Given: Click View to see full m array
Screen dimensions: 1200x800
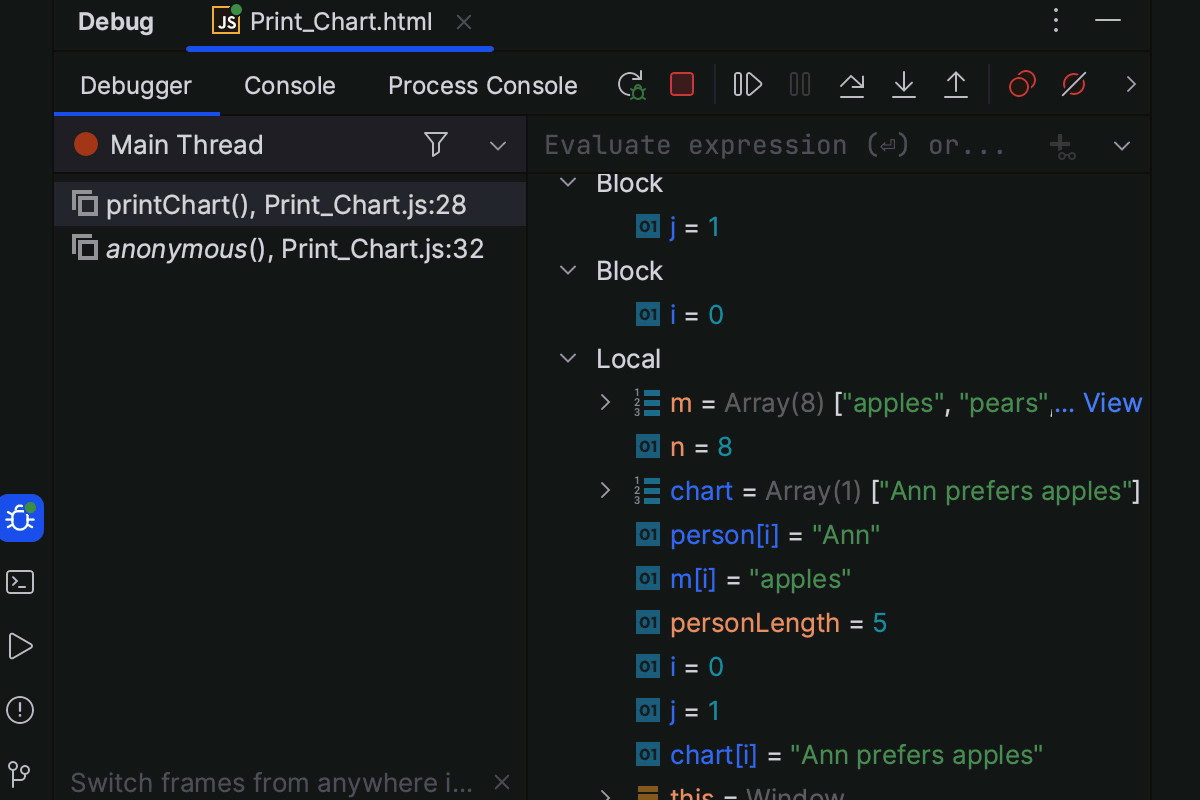Looking at the screenshot, I should point(1113,402).
